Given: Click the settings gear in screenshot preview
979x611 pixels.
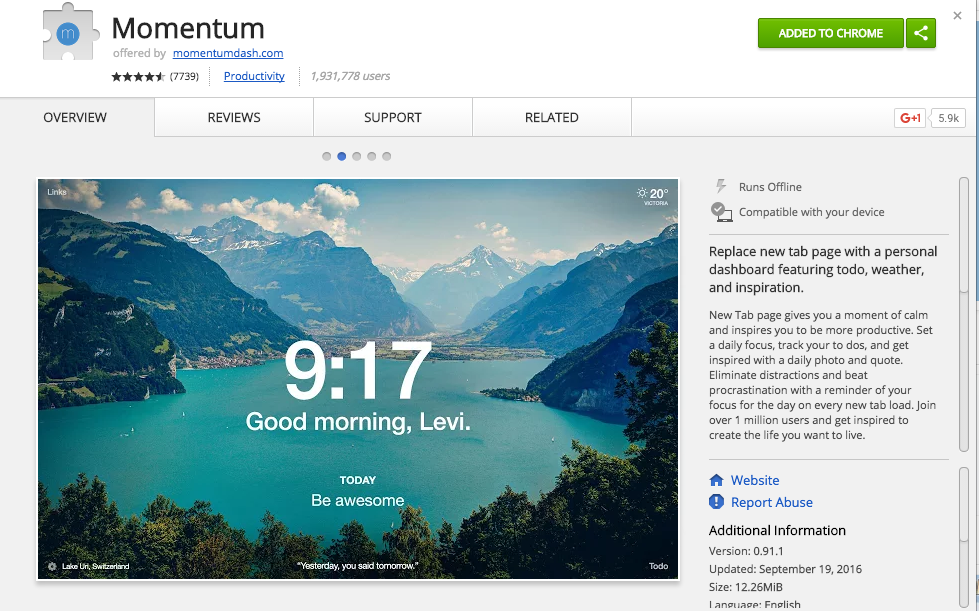Looking at the screenshot, I should point(52,566).
